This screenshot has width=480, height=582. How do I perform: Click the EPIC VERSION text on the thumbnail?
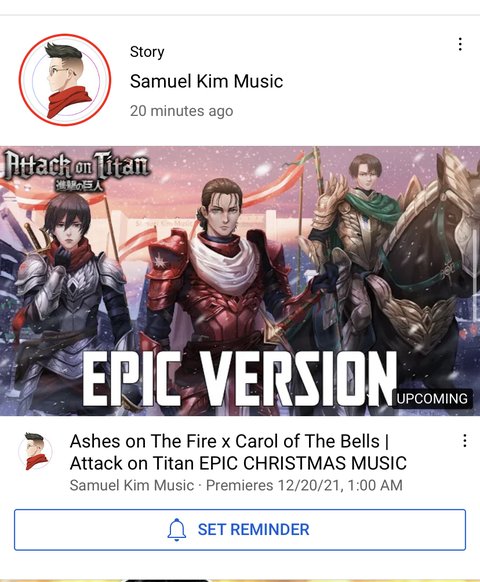pos(239,379)
